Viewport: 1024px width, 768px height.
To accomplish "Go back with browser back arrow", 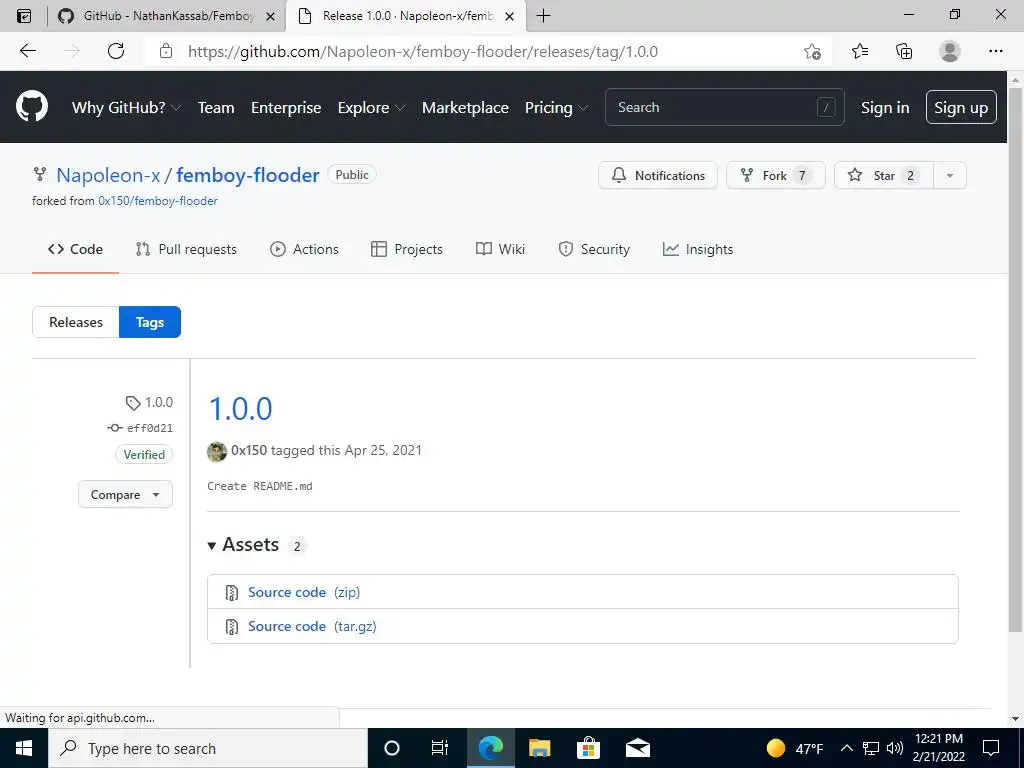I will click(27, 51).
